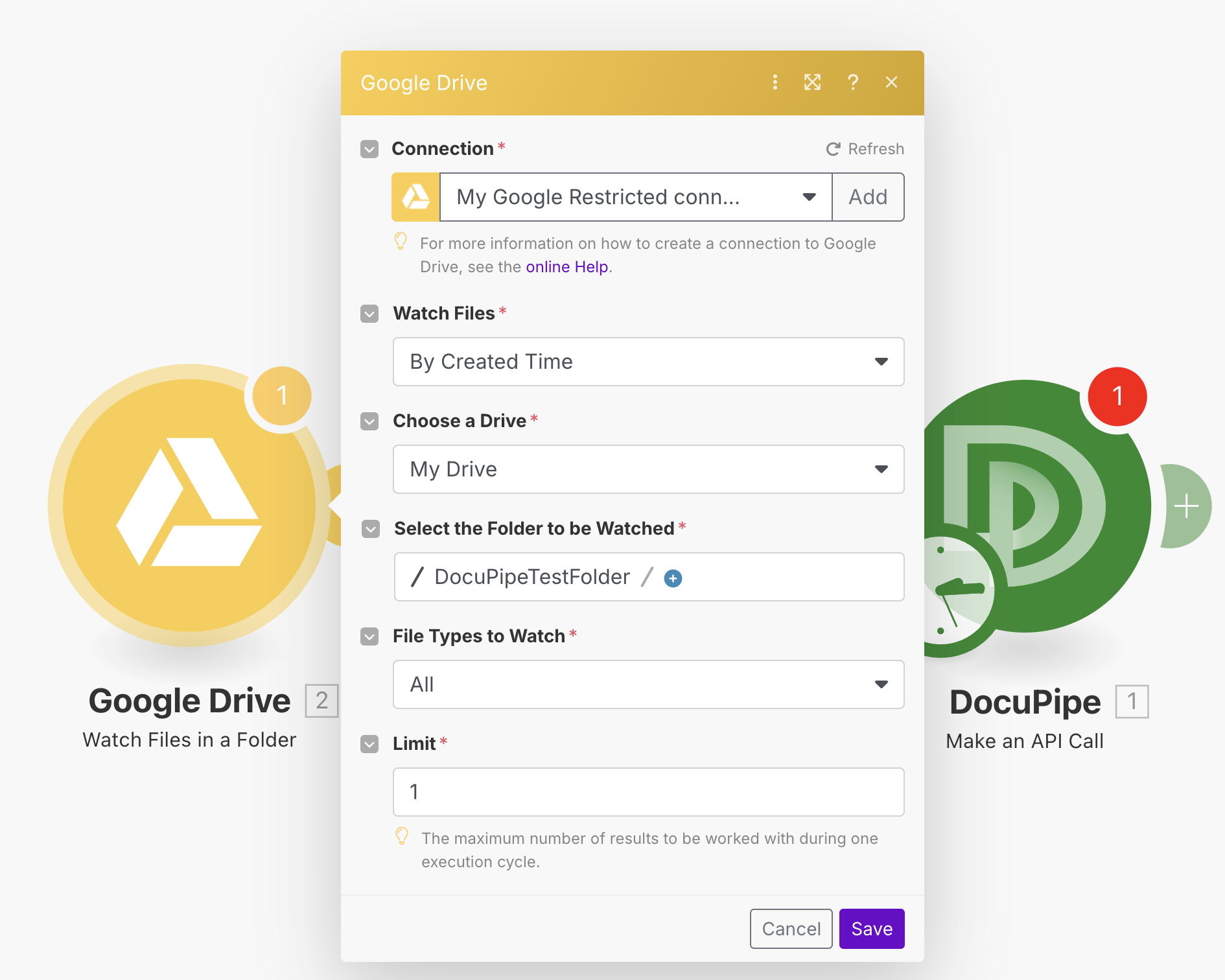
Task: Click the Add connection button
Action: (x=869, y=197)
